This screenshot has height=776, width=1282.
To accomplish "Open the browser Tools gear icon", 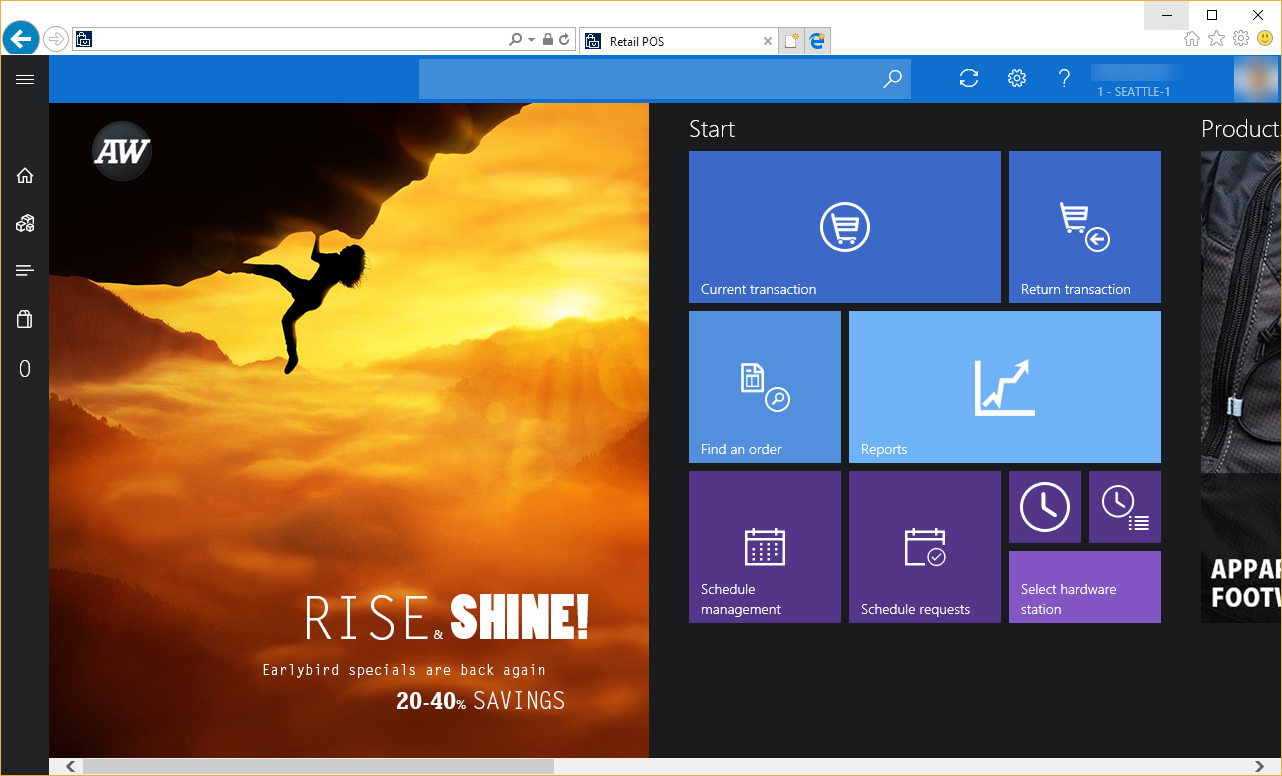I will 1241,39.
